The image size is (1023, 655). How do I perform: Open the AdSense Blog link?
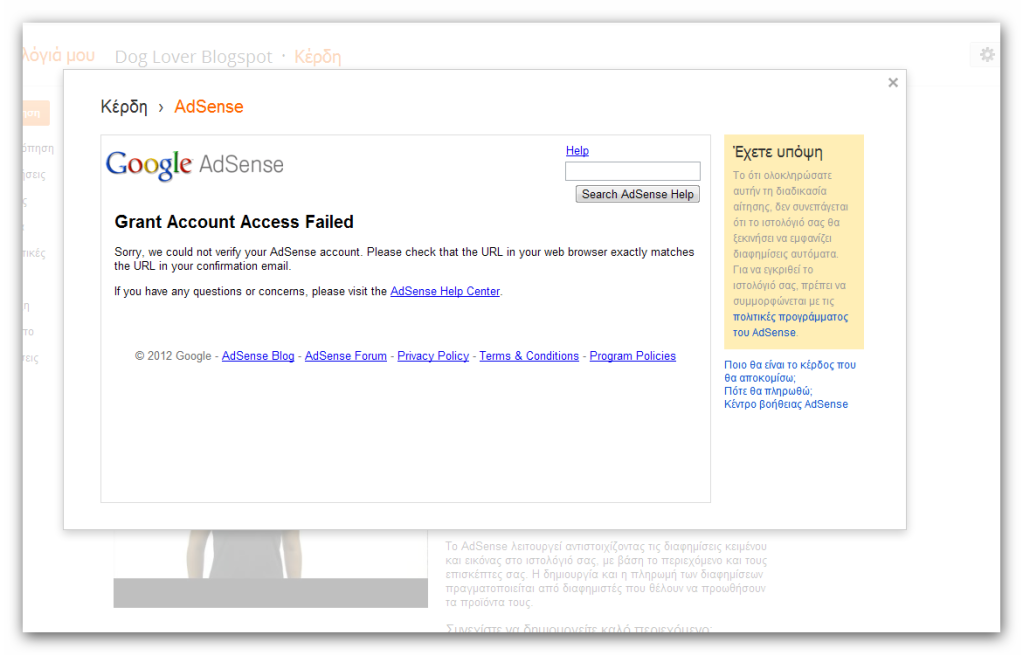pos(258,356)
